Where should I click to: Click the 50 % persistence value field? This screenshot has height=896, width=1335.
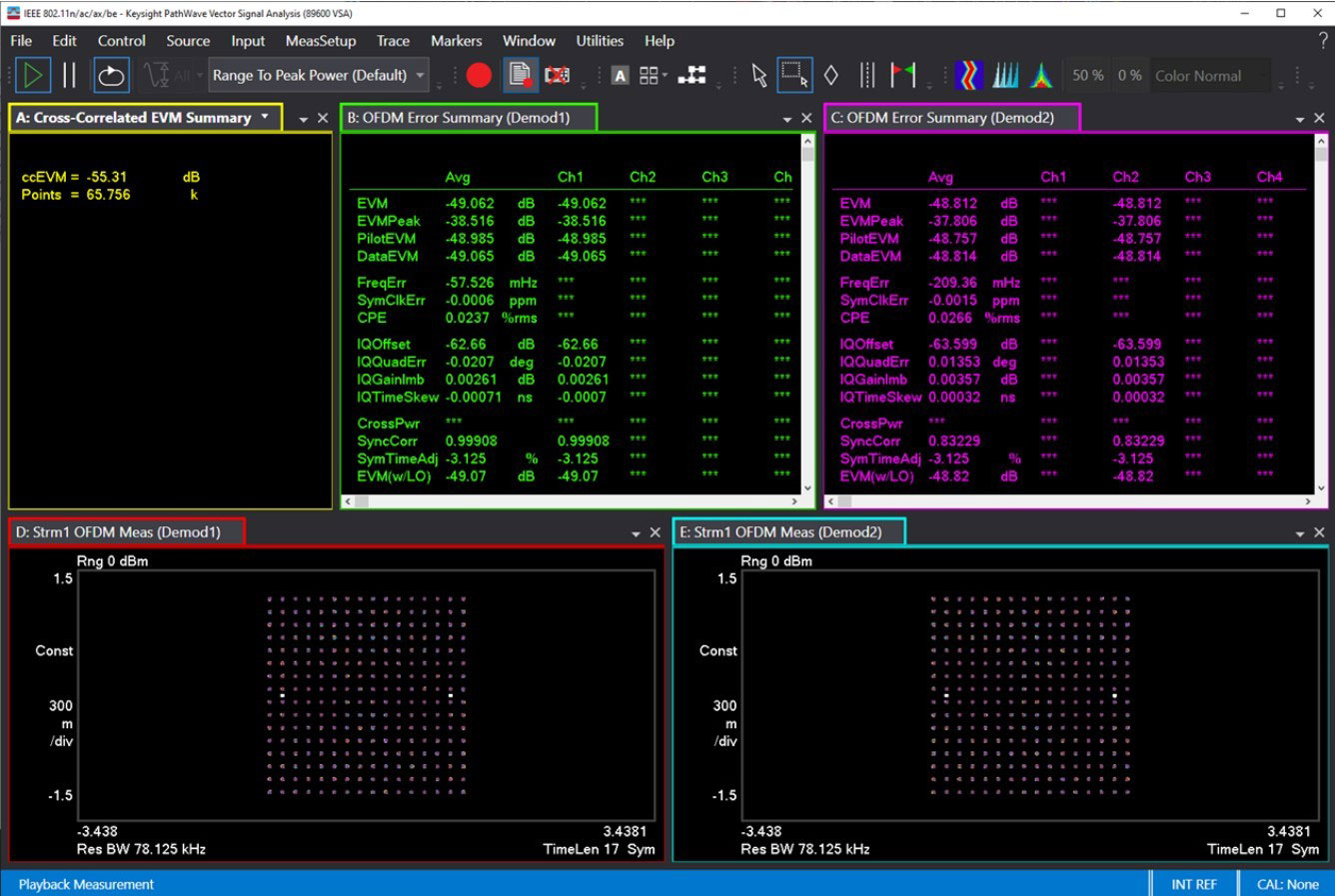(x=1087, y=76)
